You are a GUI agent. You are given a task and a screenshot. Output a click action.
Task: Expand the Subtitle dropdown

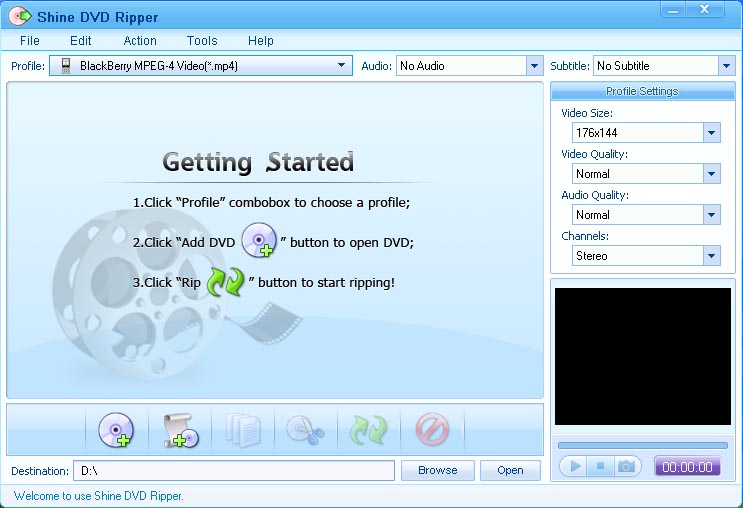click(726, 66)
